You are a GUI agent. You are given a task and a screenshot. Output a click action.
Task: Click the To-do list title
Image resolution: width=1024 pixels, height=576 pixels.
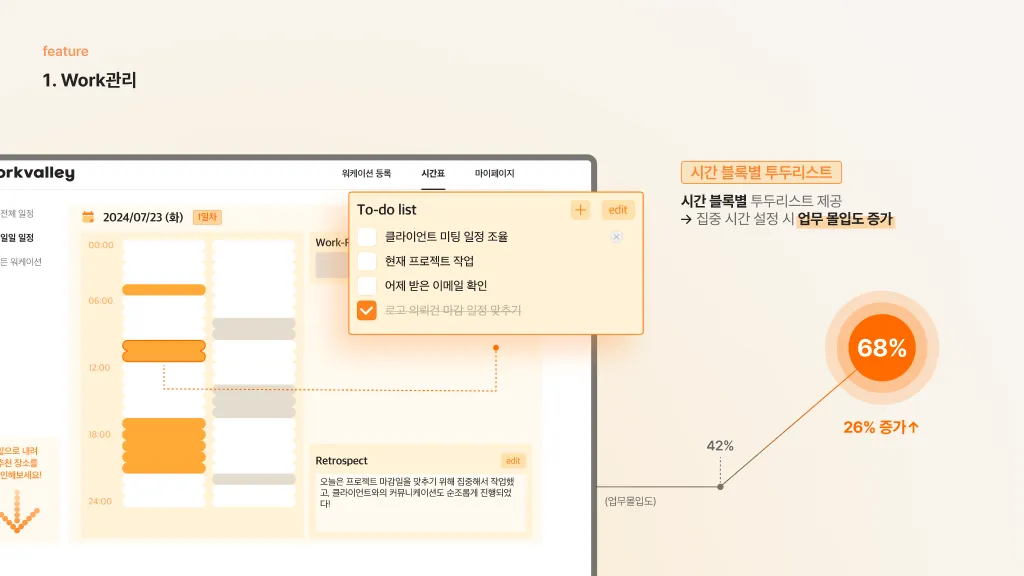[387, 210]
